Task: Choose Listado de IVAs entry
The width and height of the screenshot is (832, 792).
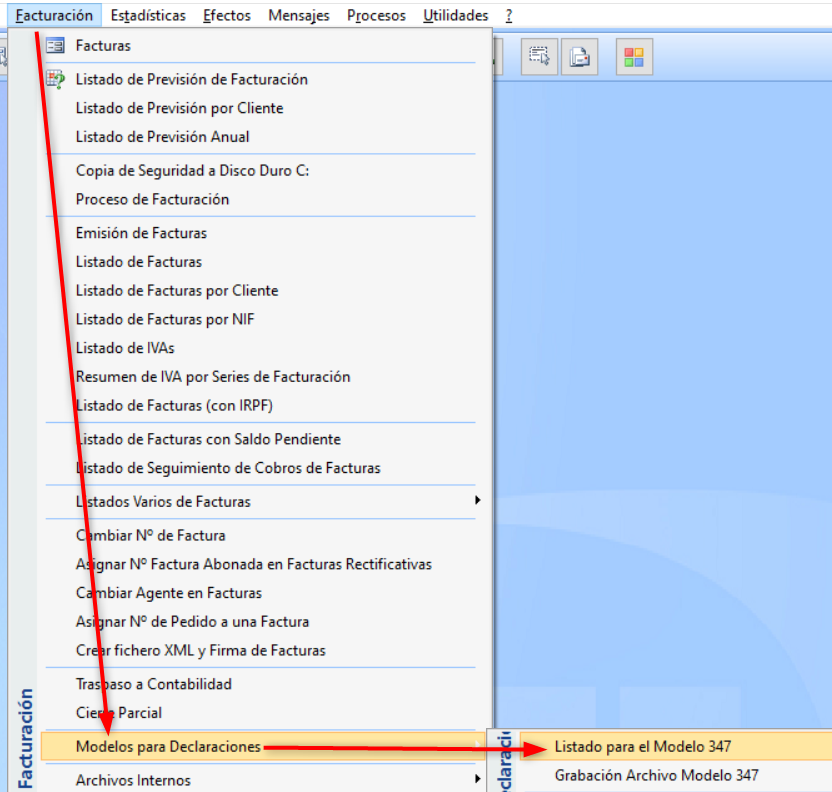Action: [x=125, y=348]
